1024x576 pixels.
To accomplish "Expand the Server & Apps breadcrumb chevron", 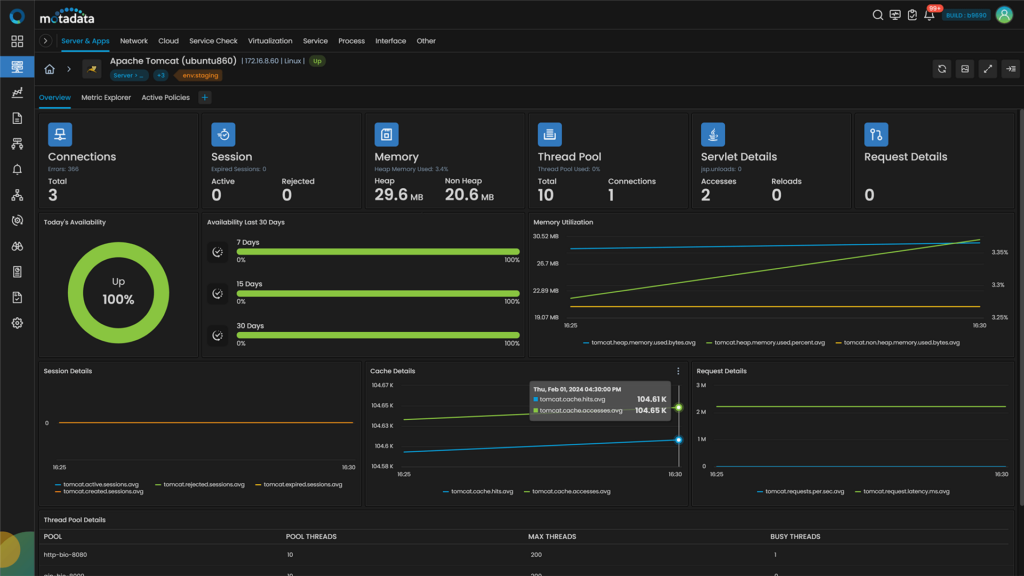I will [x=44, y=41].
